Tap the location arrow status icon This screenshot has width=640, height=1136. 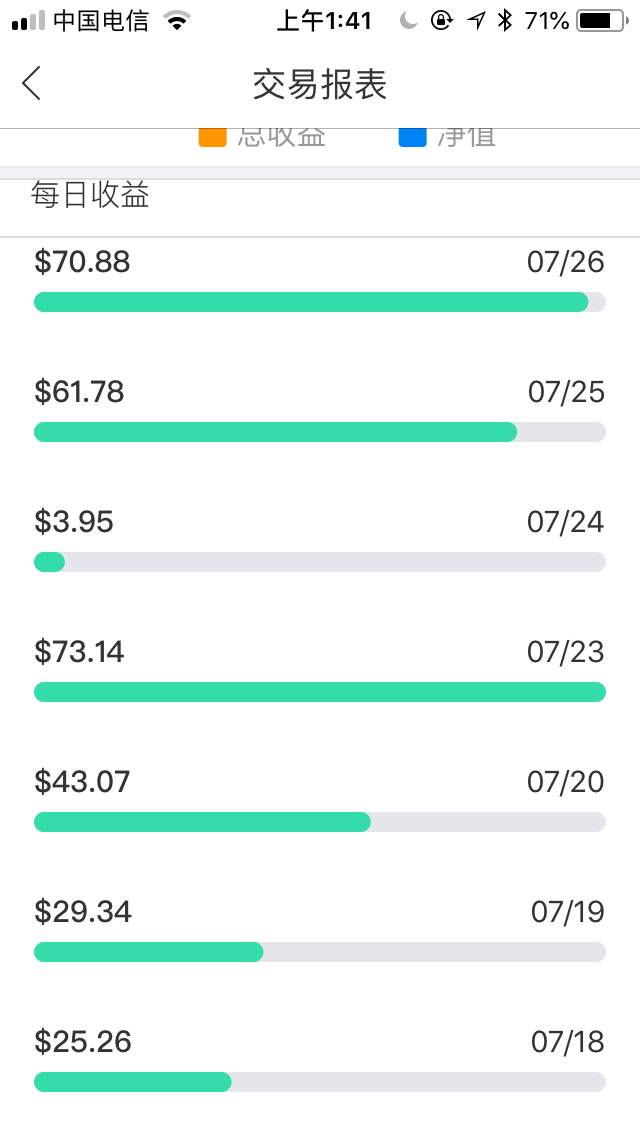[475, 21]
